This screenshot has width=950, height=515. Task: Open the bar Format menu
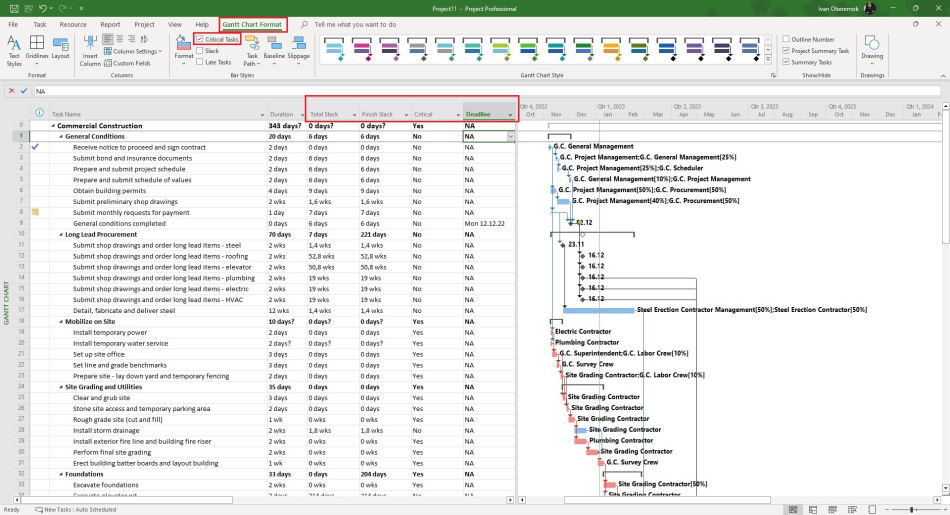[184, 51]
